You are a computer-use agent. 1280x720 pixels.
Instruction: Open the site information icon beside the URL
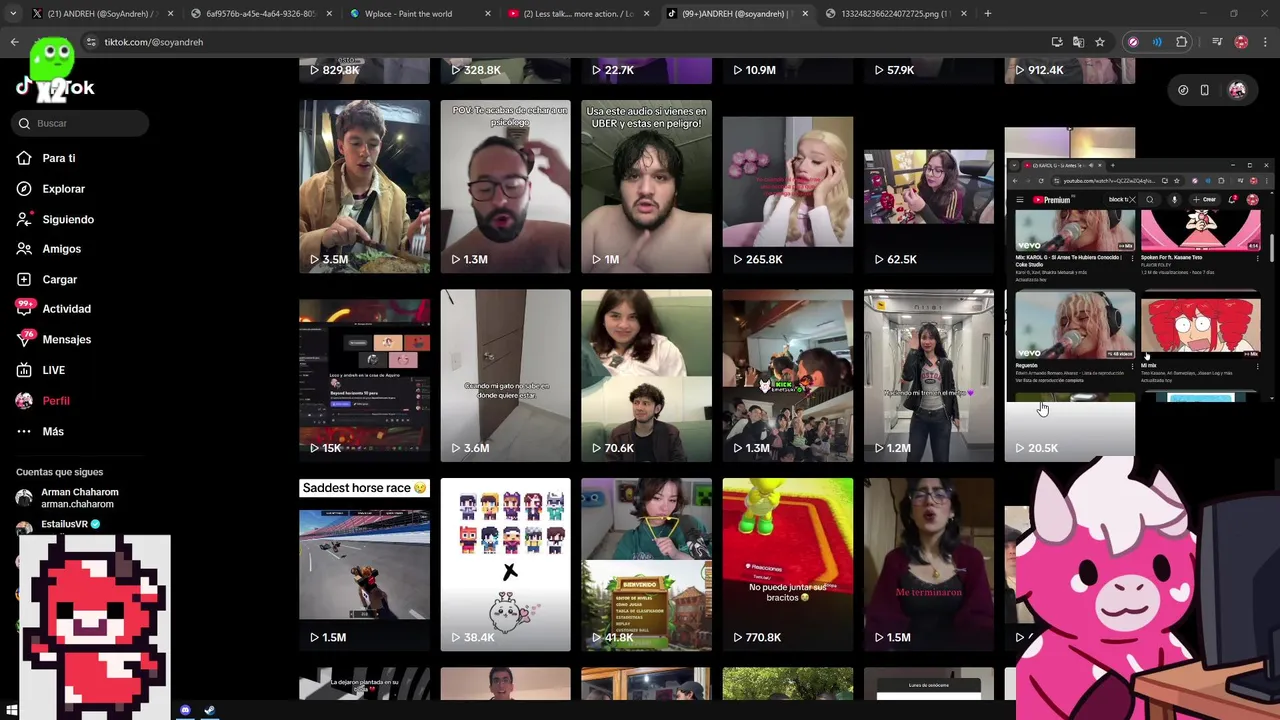click(x=91, y=42)
